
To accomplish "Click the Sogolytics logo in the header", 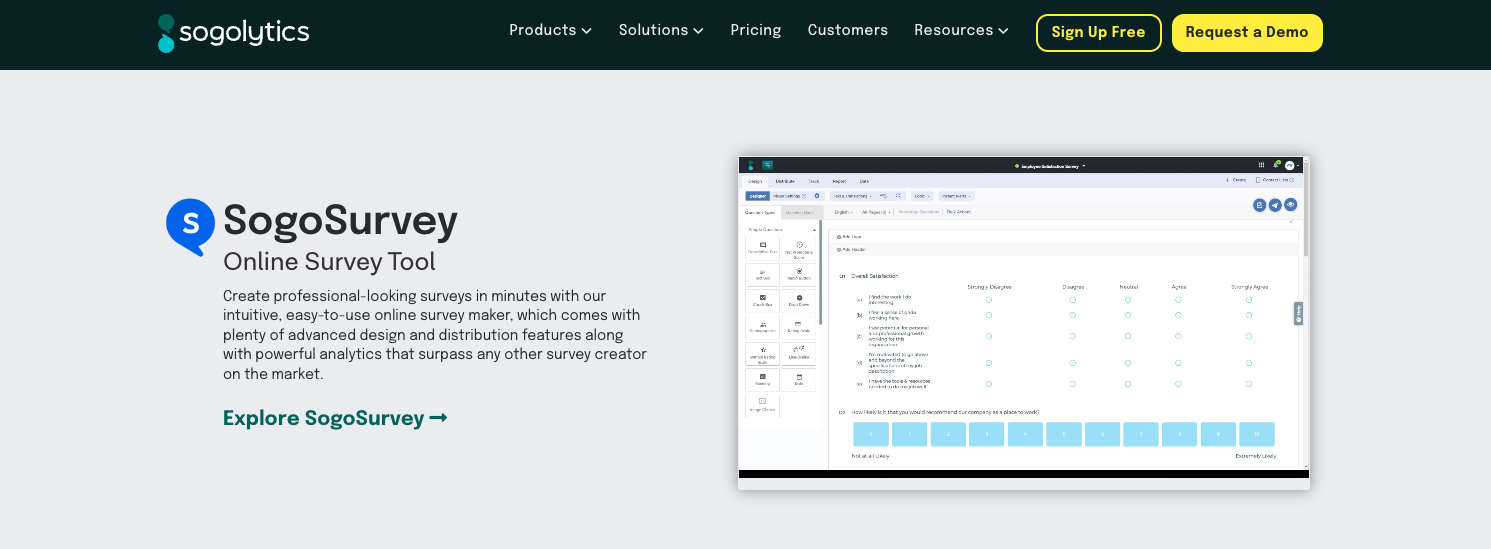I will pyautogui.click(x=234, y=33).
